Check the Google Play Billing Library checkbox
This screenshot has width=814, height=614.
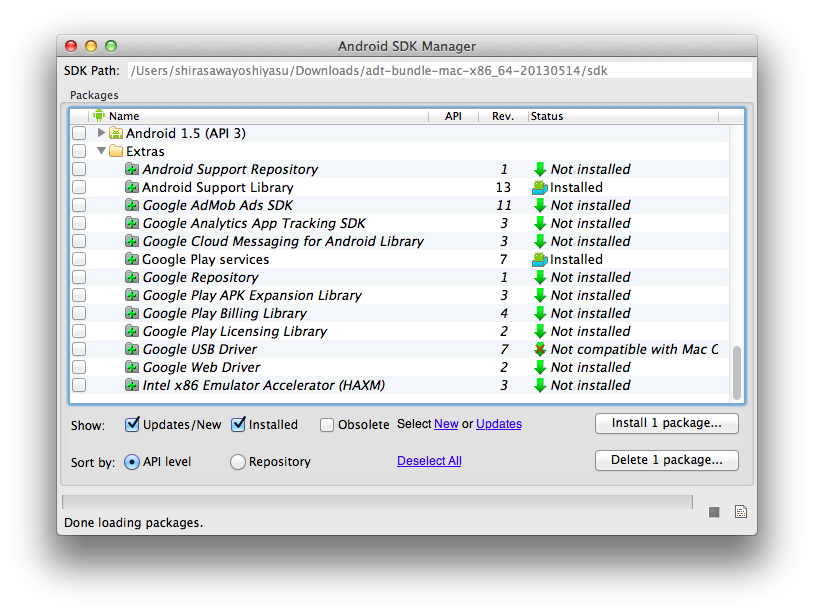pyautogui.click(x=79, y=313)
